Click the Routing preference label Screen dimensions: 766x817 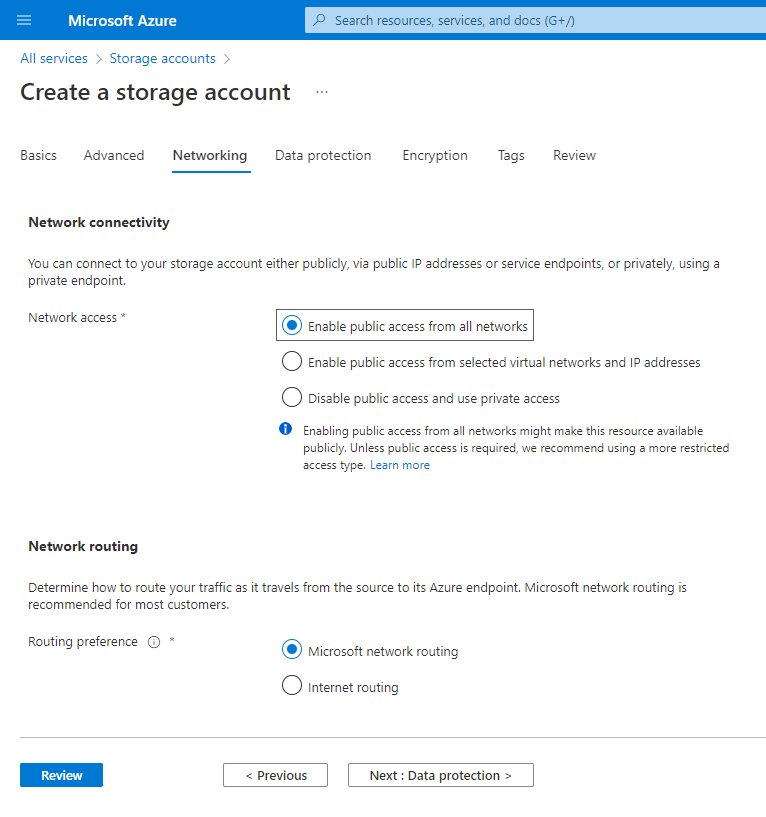point(83,641)
